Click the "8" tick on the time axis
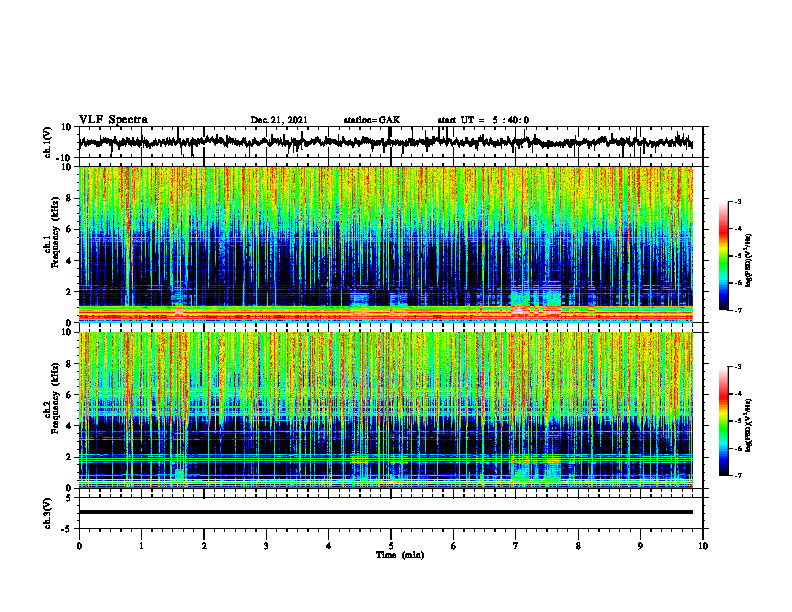Viewport: 792px width, 612px height. coord(578,546)
